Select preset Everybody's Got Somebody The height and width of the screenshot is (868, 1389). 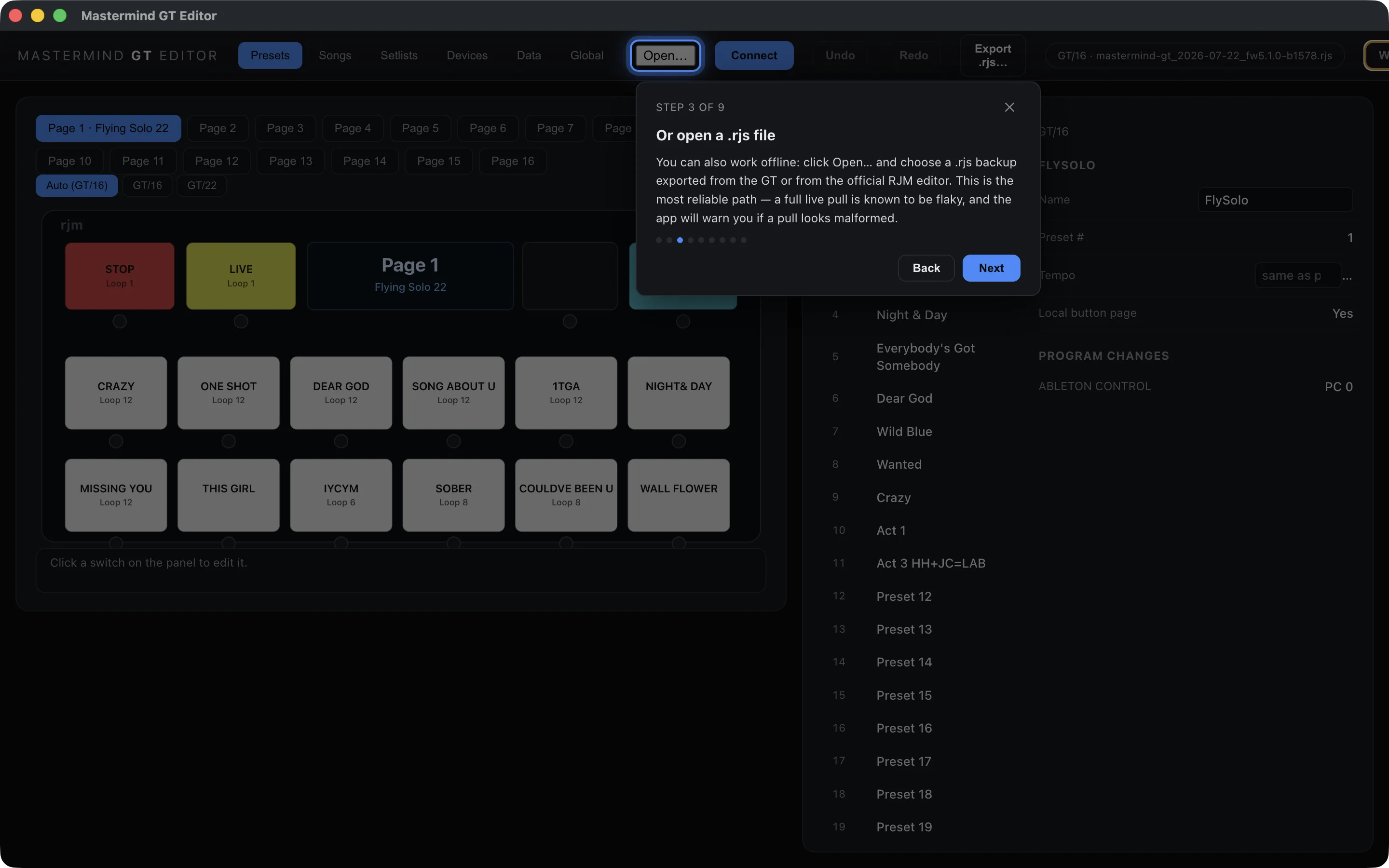click(921, 356)
